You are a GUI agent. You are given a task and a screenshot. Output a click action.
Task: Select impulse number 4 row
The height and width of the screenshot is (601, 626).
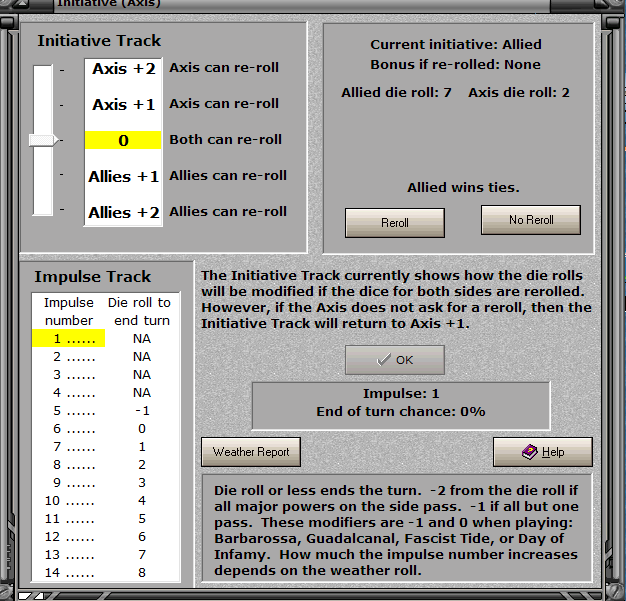(106, 392)
